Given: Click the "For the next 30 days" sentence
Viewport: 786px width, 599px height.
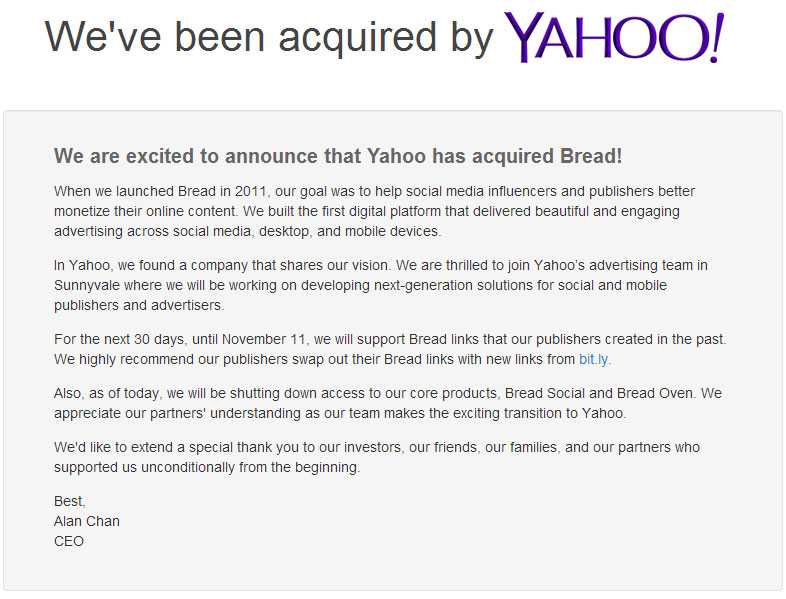Looking at the screenshot, I should click(390, 339).
